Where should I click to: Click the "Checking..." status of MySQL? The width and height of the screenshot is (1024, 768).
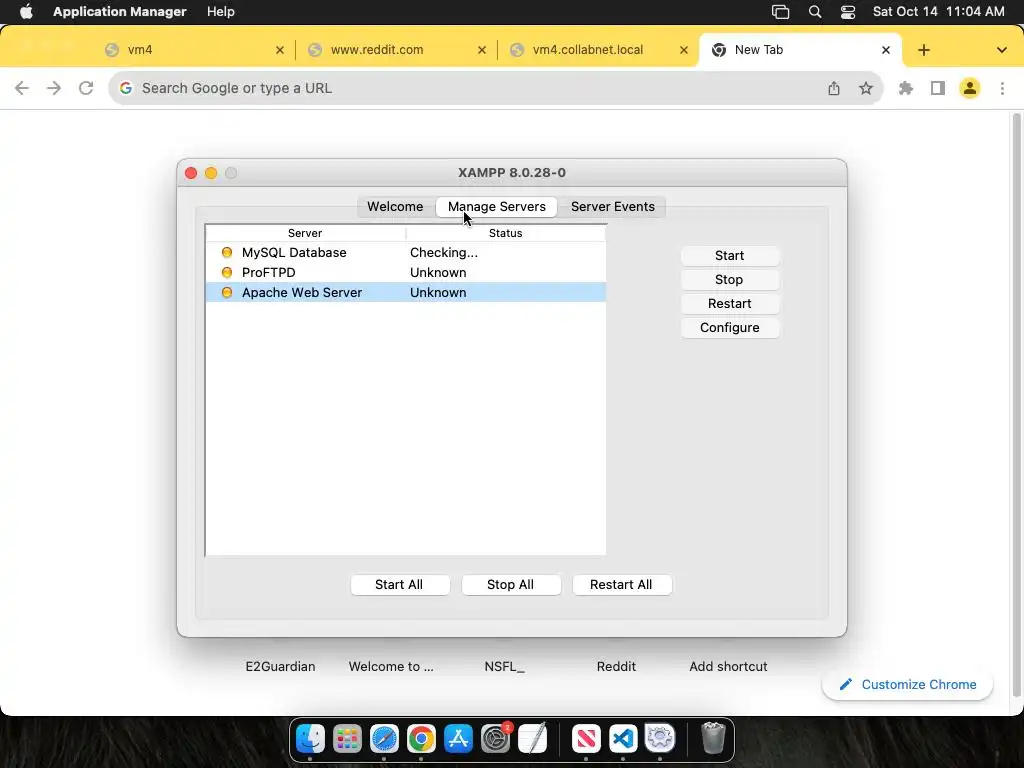click(x=443, y=253)
